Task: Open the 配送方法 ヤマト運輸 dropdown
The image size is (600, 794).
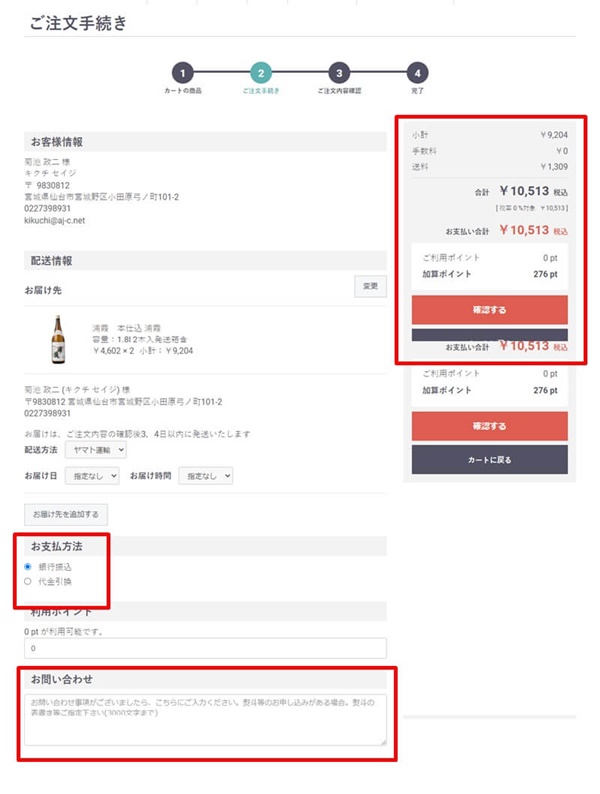Action: click(94, 451)
